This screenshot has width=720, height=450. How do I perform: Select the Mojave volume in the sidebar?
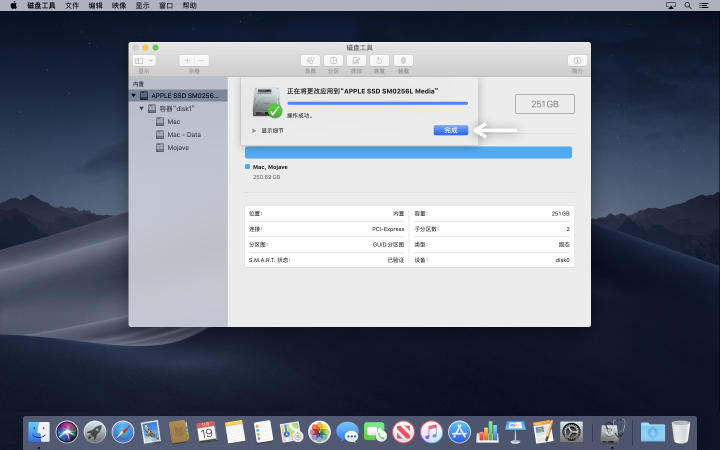[x=179, y=147]
